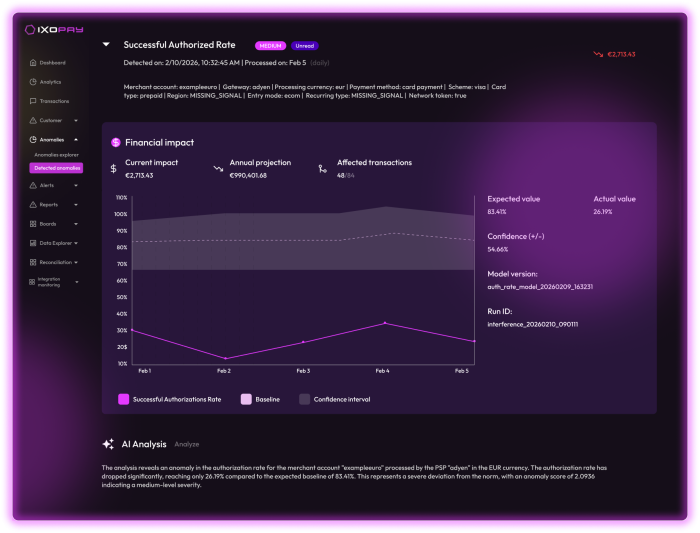The width and height of the screenshot is (700, 533).
Task: Toggle the Confidence interval legend series
Action: pos(304,399)
